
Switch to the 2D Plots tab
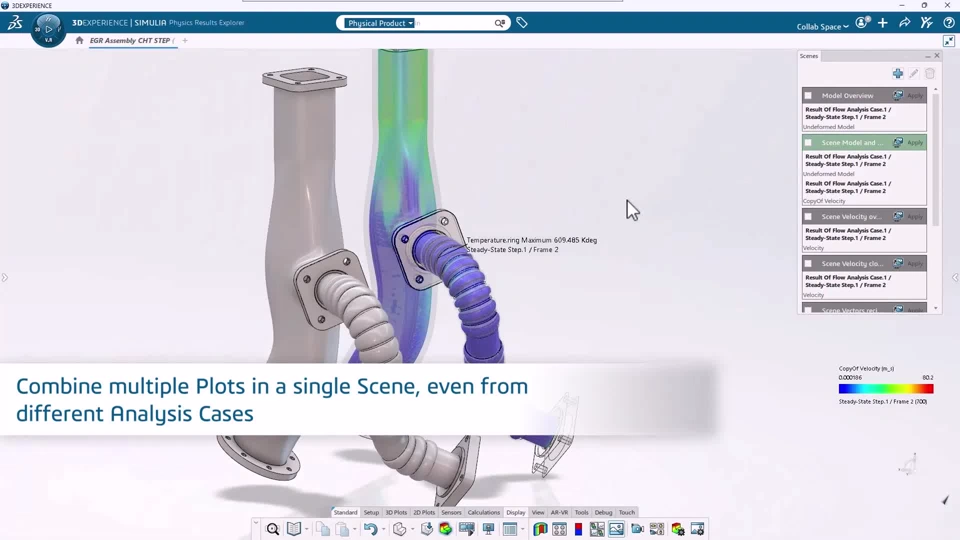pos(424,512)
